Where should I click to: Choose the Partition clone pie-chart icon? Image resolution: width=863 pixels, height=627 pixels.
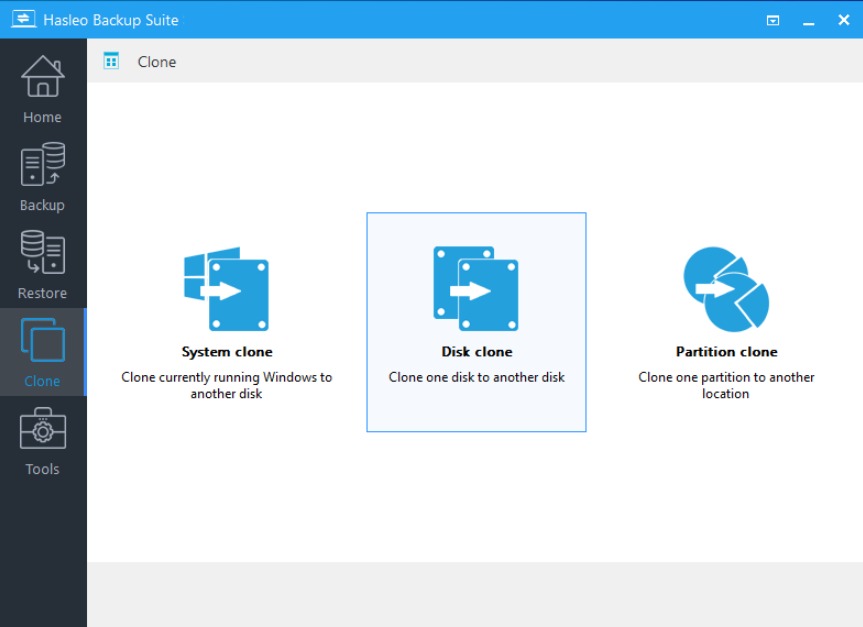(726, 289)
